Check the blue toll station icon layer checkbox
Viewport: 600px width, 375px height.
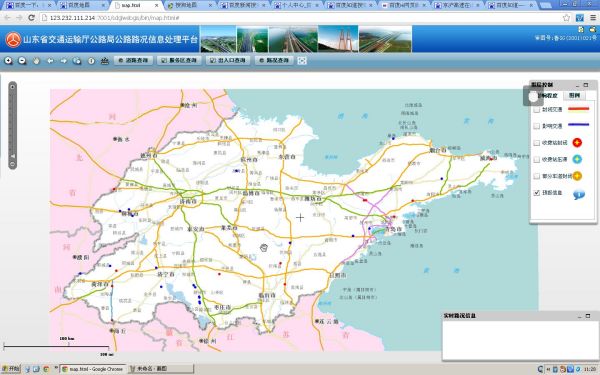(x=536, y=159)
